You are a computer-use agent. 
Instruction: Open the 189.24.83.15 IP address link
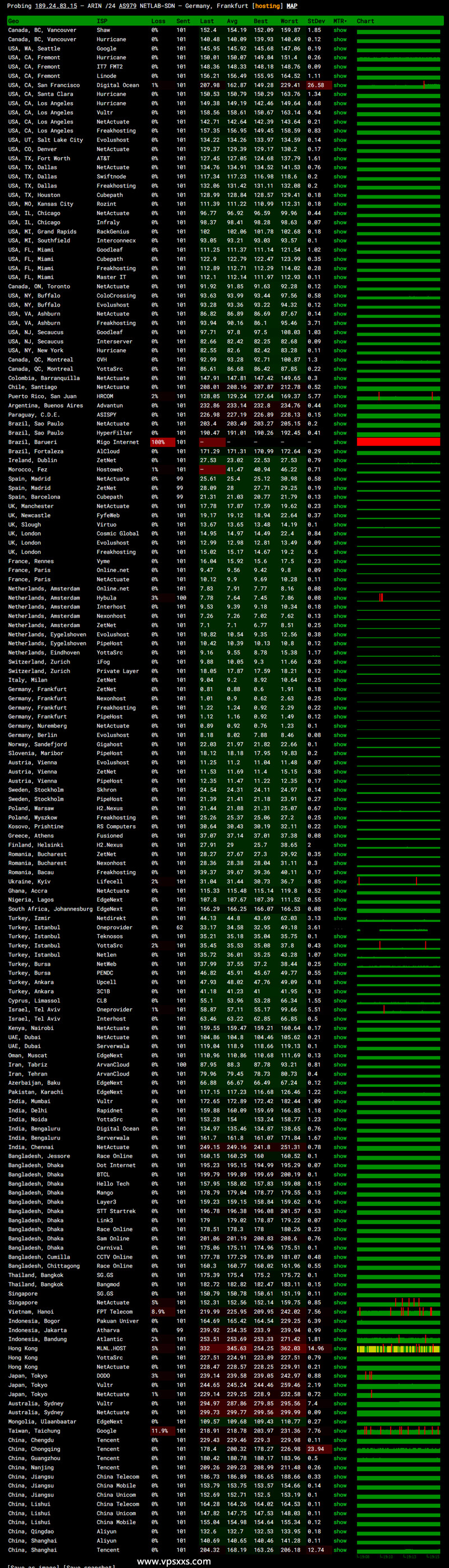(56, 6)
